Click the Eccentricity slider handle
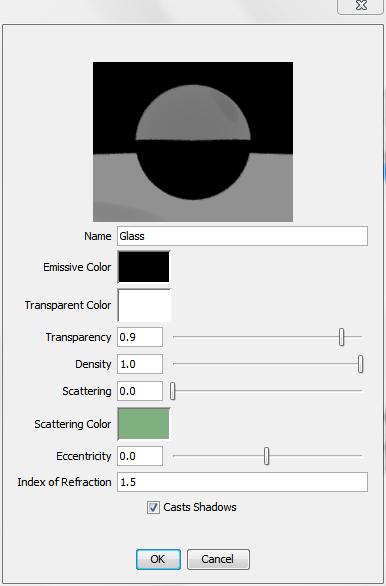The width and height of the screenshot is (386, 586). click(266, 456)
